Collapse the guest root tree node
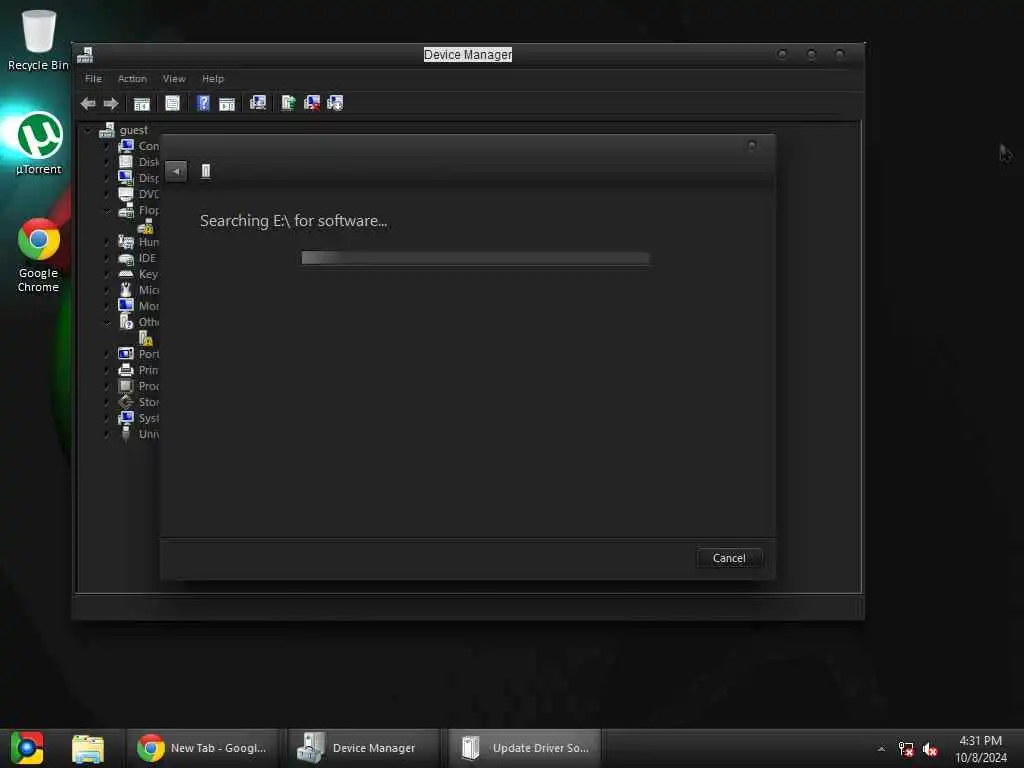Viewport: 1024px width, 768px height. 88,130
